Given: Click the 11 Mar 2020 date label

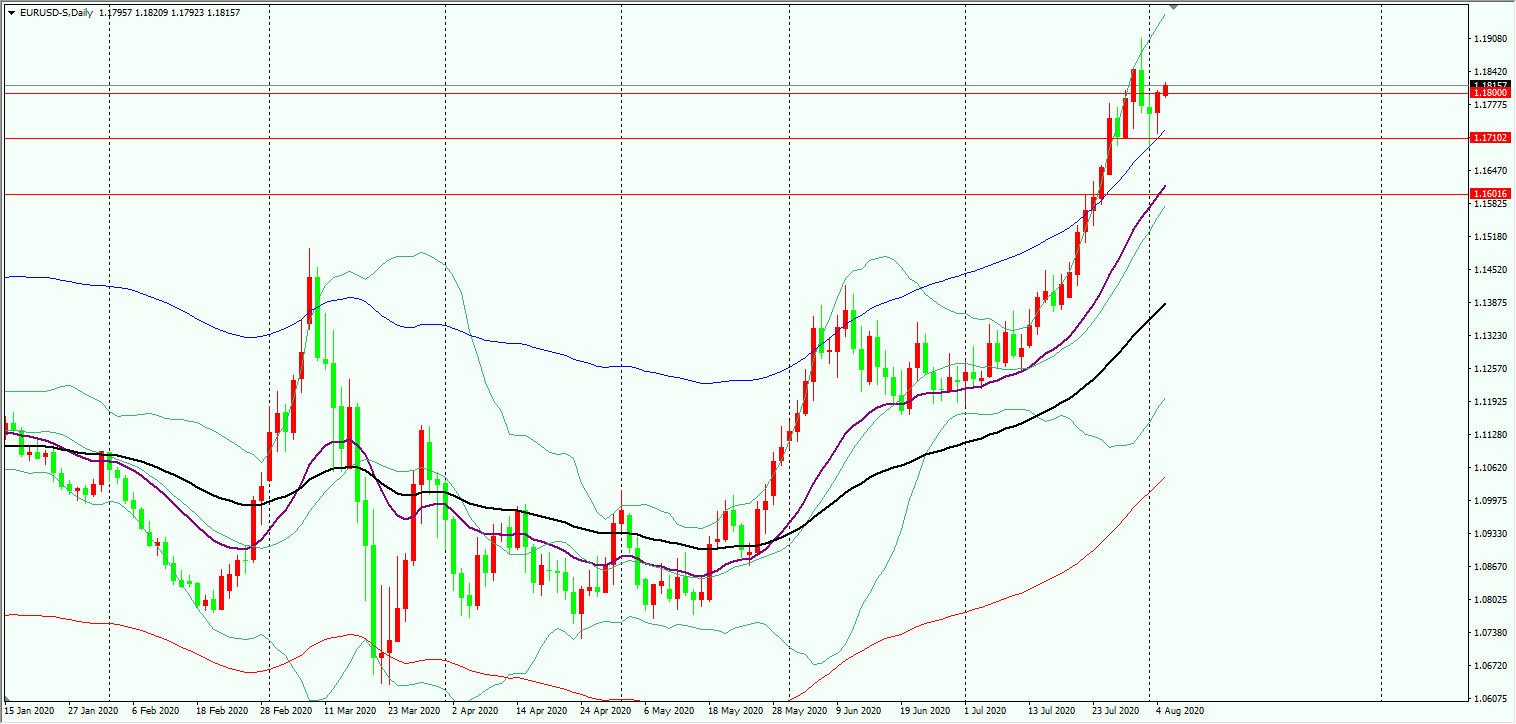Looking at the screenshot, I should [x=348, y=711].
